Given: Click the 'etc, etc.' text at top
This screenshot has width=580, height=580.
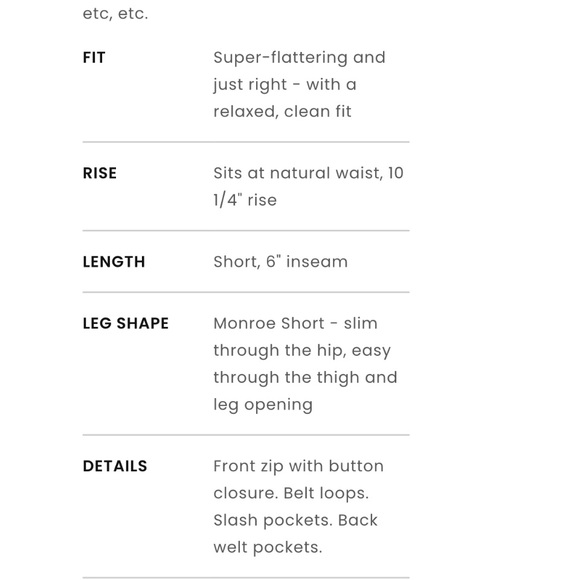Looking at the screenshot, I should tap(115, 14).
